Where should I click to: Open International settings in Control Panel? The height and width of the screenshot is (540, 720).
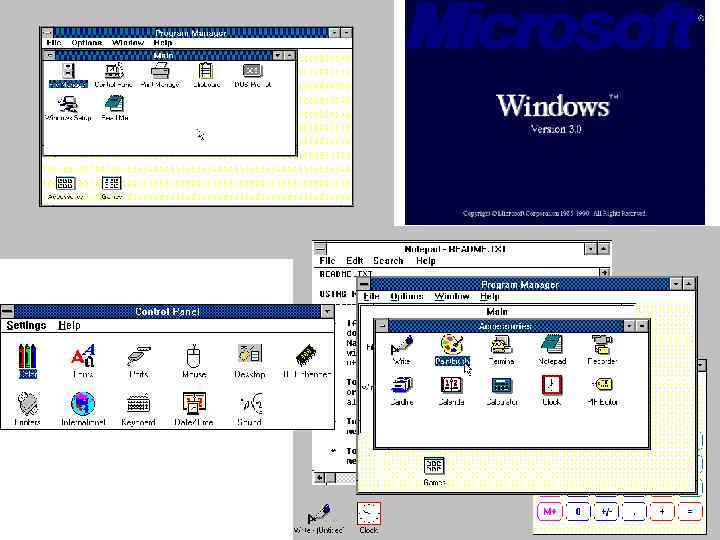pyautogui.click(x=83, y=409)
